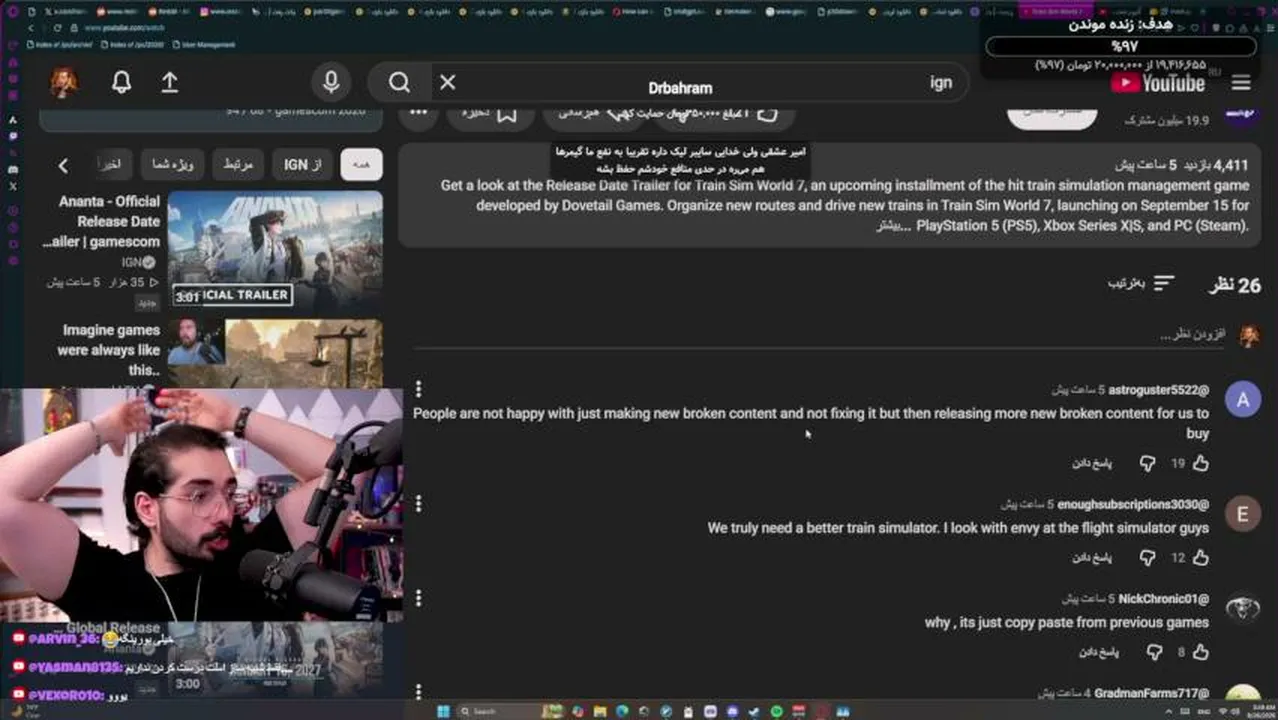The image size is (1278, 720).
Task: Click the magnifier search button
Action: click(x=399, y=83)
